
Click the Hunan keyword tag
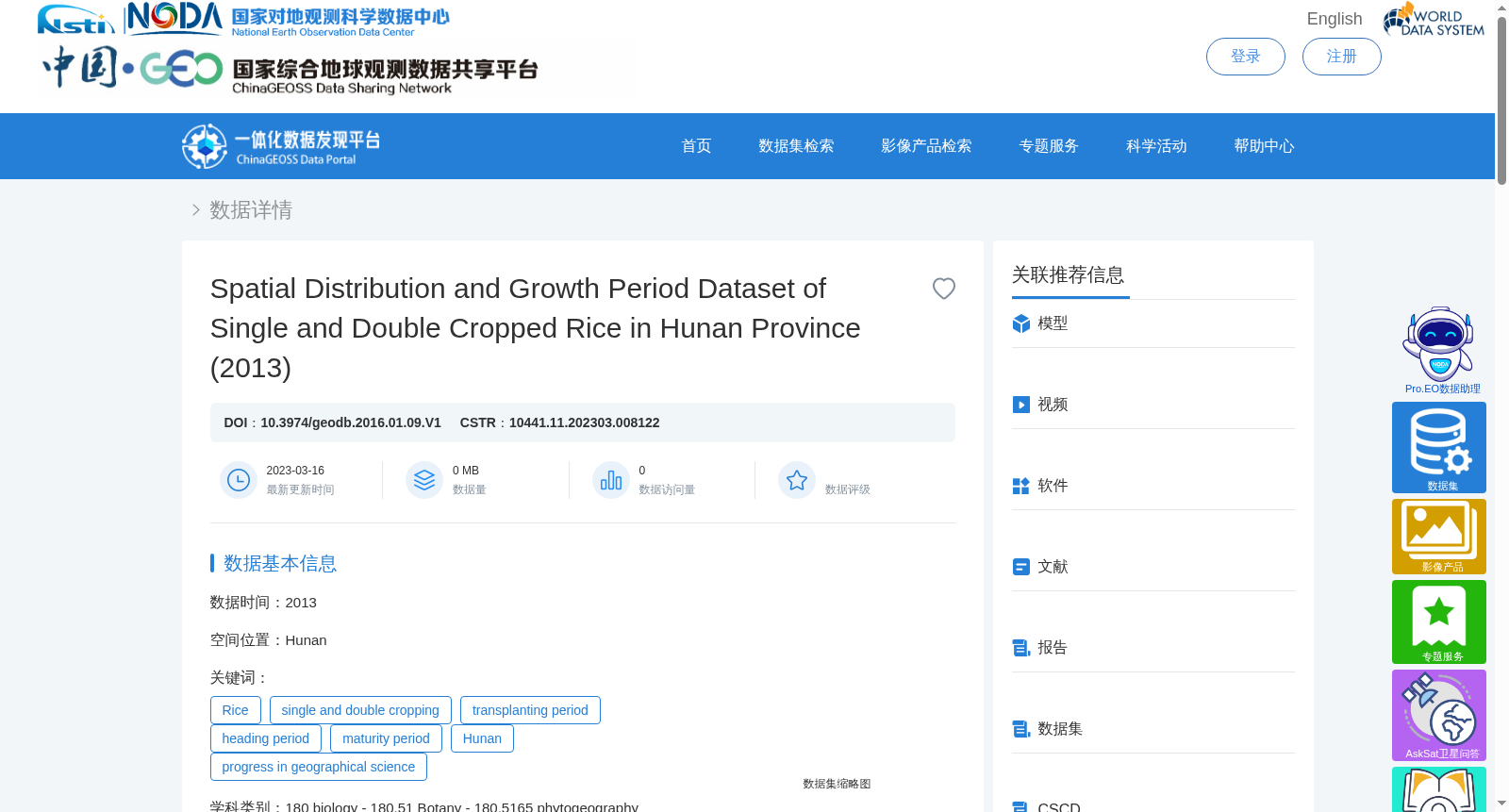click(x=482, y=738)
